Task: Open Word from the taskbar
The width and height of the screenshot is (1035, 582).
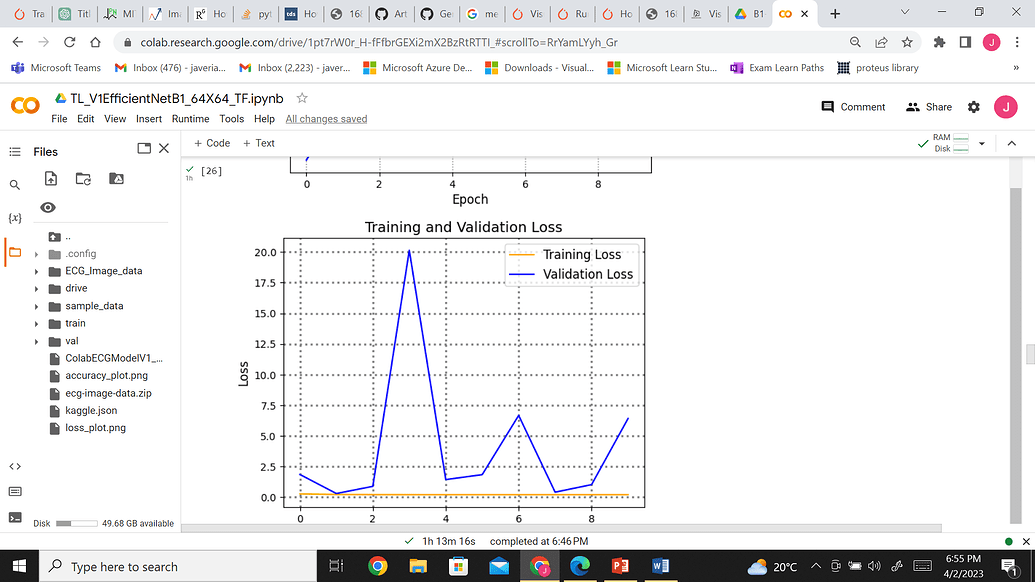Action: [x=660, y=566]
